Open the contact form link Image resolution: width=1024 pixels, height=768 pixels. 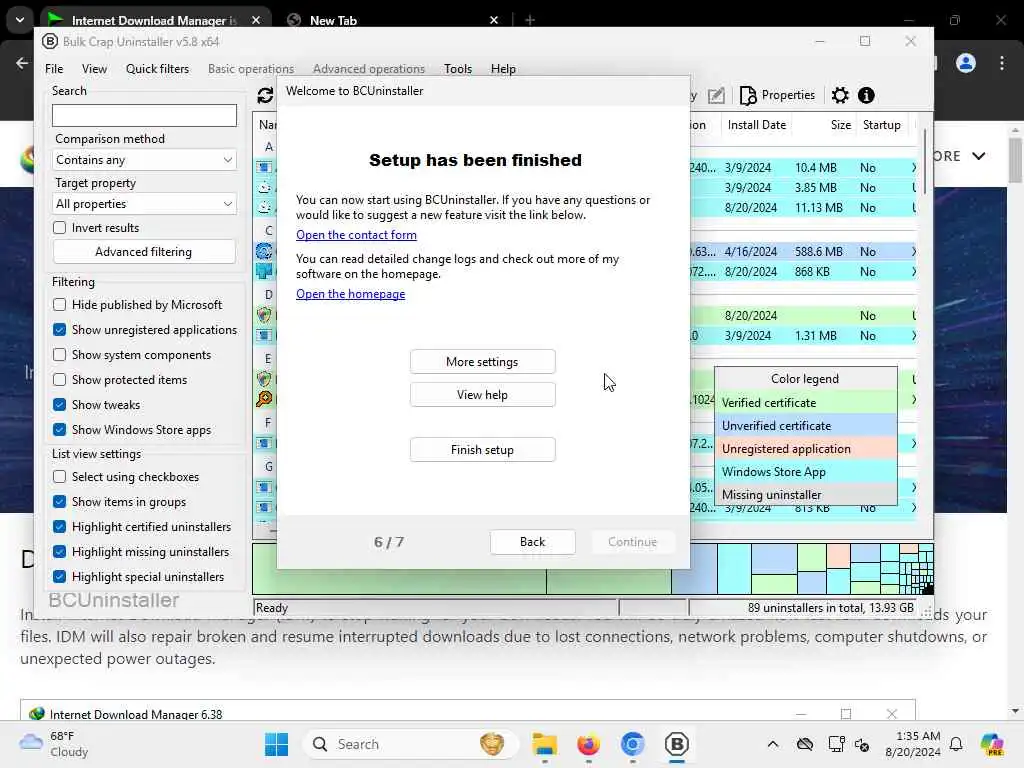[x=356, y=235]
